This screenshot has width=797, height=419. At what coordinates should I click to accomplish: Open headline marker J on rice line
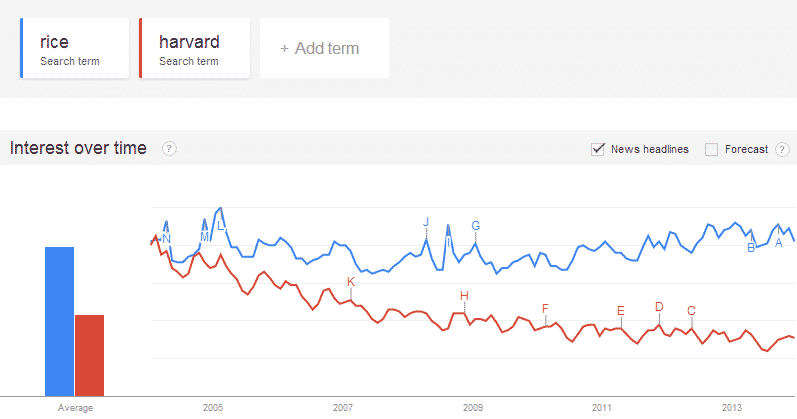[x=426, y=222]
